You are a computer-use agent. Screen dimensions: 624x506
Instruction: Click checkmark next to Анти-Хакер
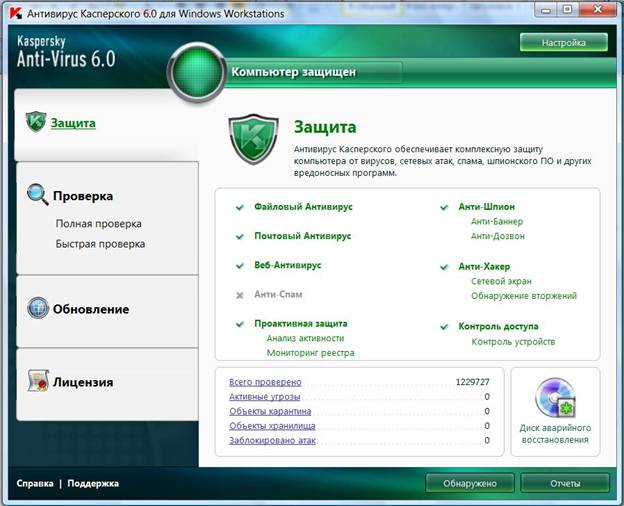coord(444,267)
